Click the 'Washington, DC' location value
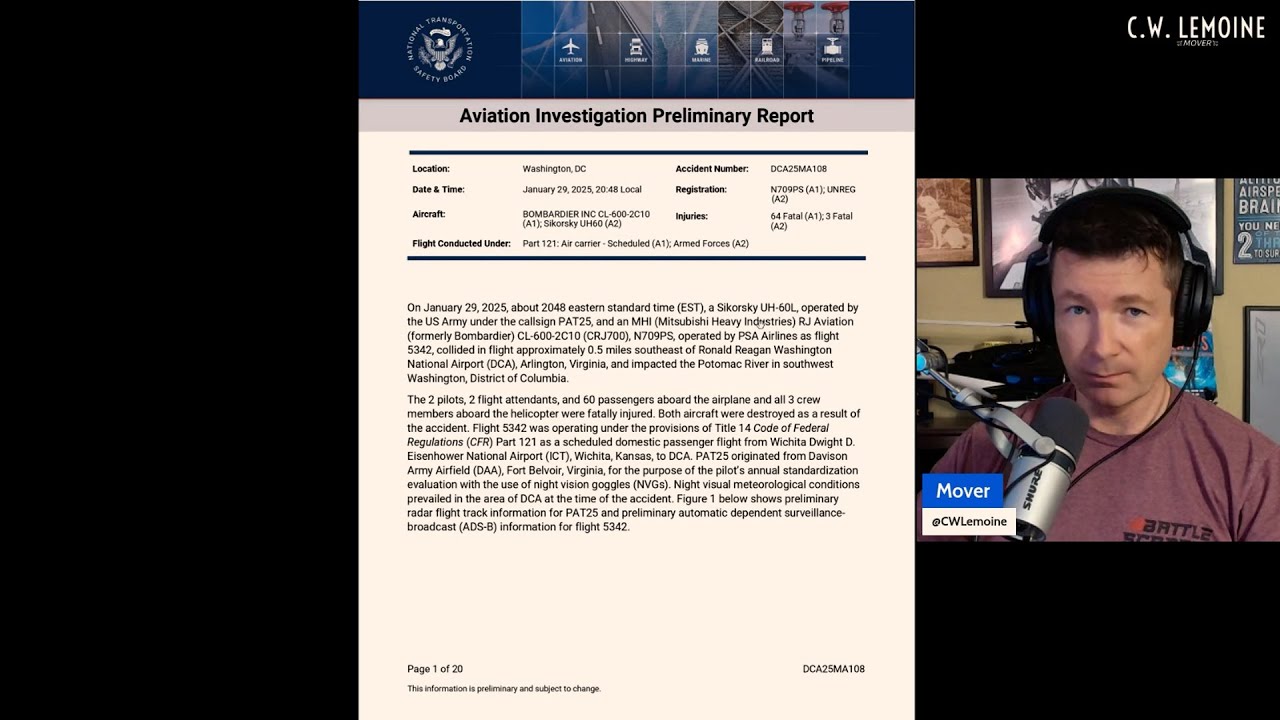 [x=554, y=169]
